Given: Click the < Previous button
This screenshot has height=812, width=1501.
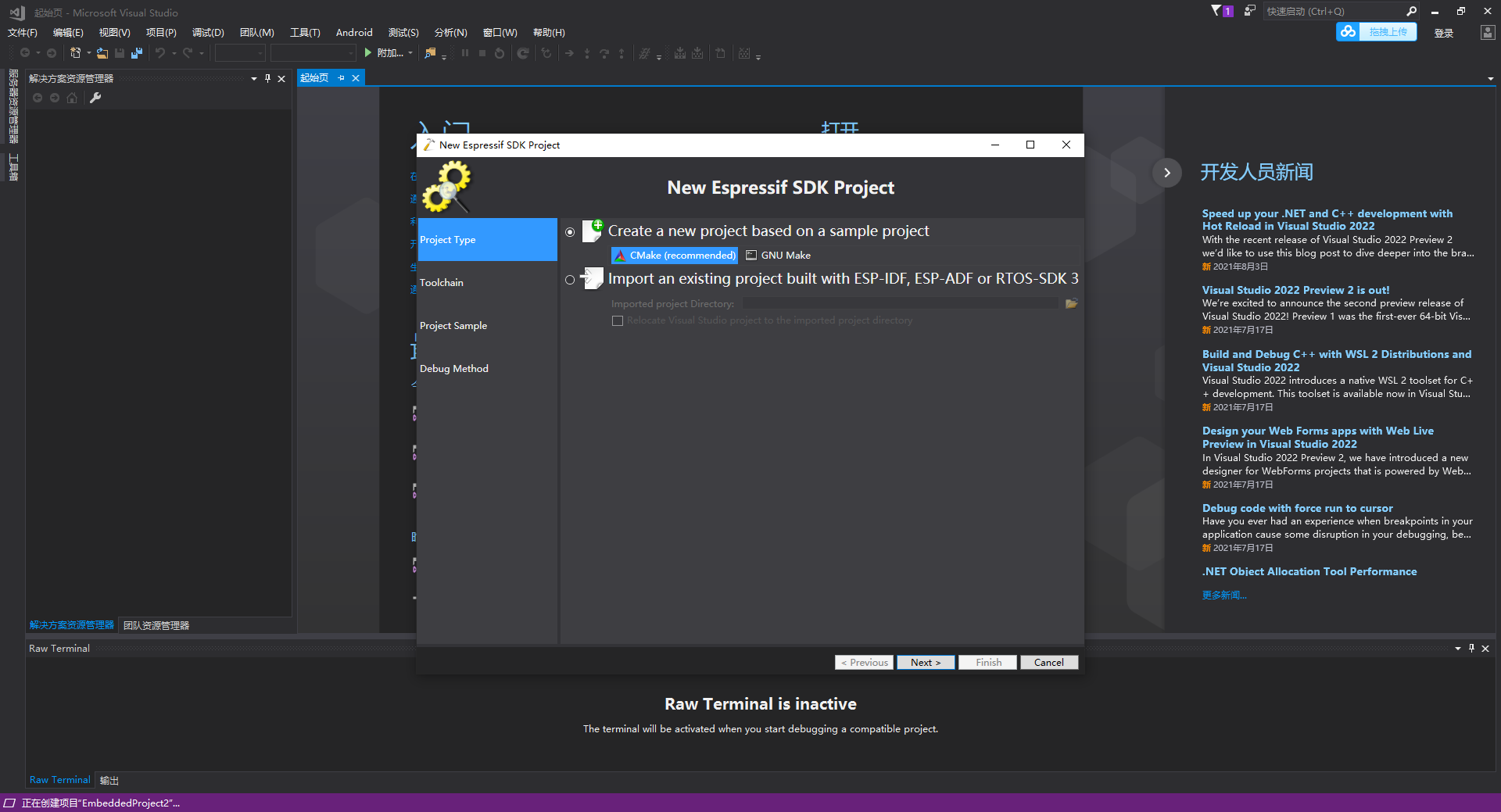Looking at the screenshot, I should point(865,662).
